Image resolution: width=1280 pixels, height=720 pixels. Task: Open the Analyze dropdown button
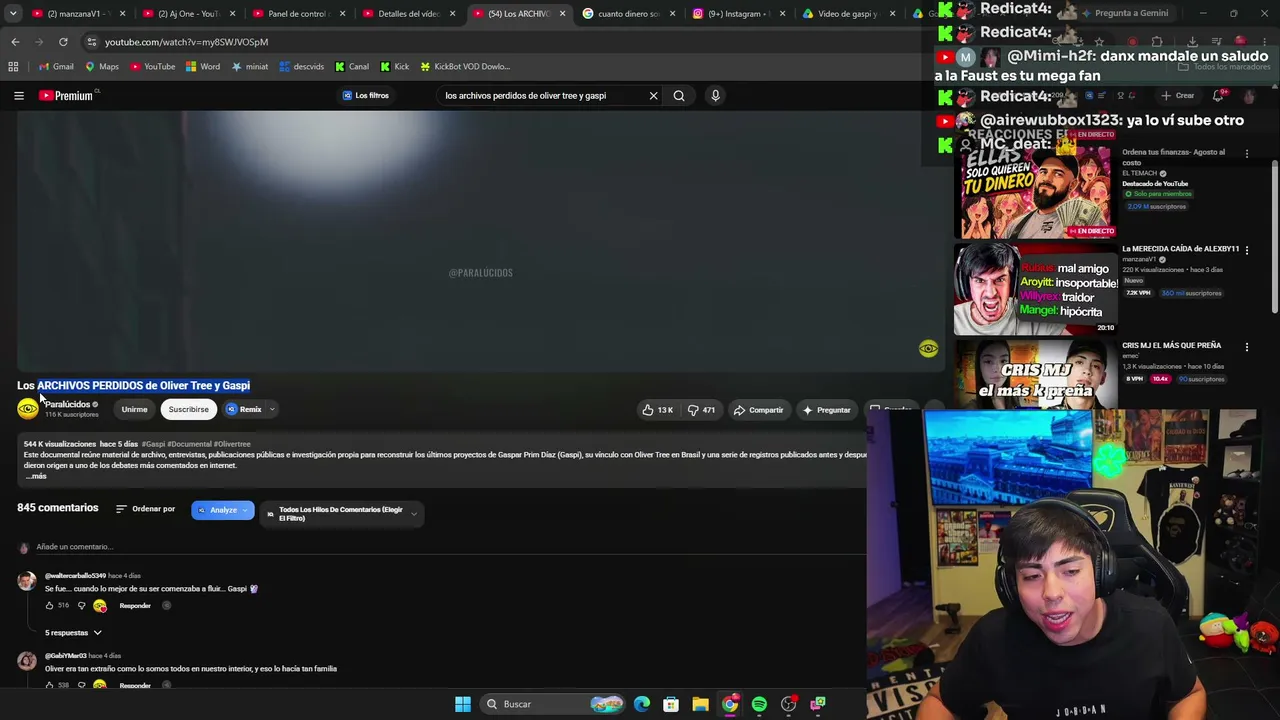point(223,511)
